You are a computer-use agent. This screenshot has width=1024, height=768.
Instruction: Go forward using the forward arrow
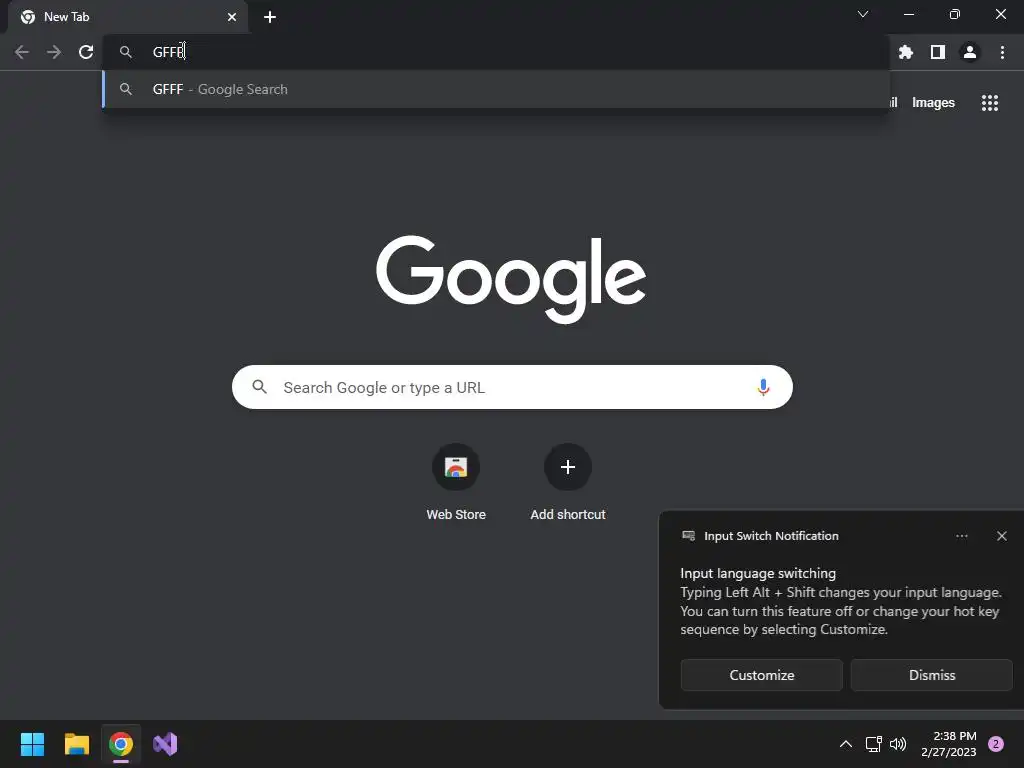[54, 52]
